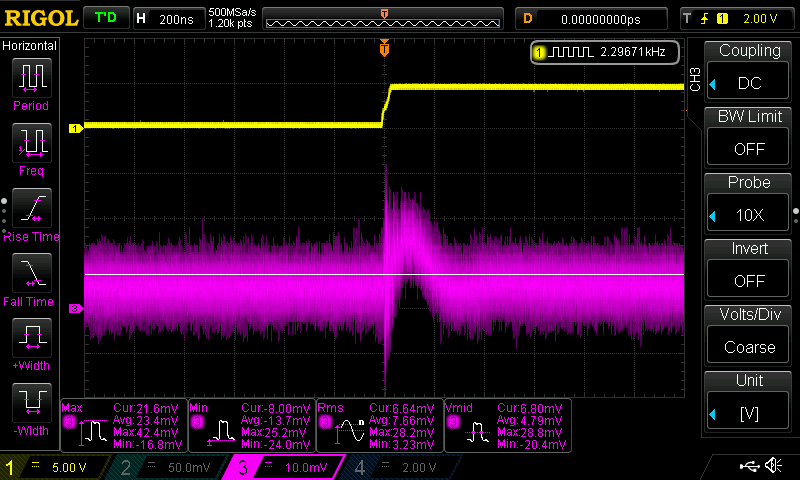Click the waveform memory overview bar
The height and width of the screenshot is (480, 800).
pos(385,19)
